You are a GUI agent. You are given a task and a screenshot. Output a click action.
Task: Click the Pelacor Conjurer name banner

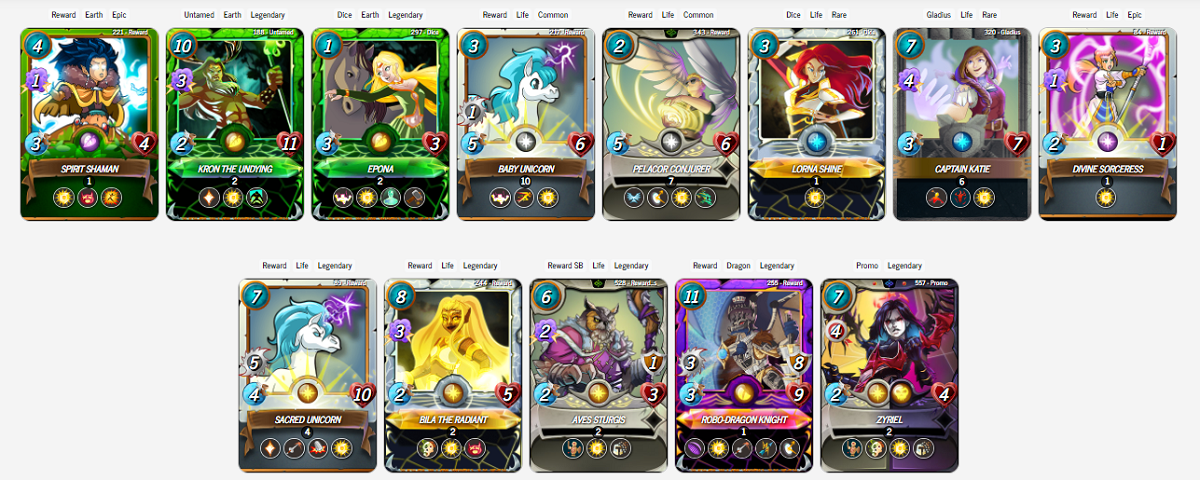[671, 169]
